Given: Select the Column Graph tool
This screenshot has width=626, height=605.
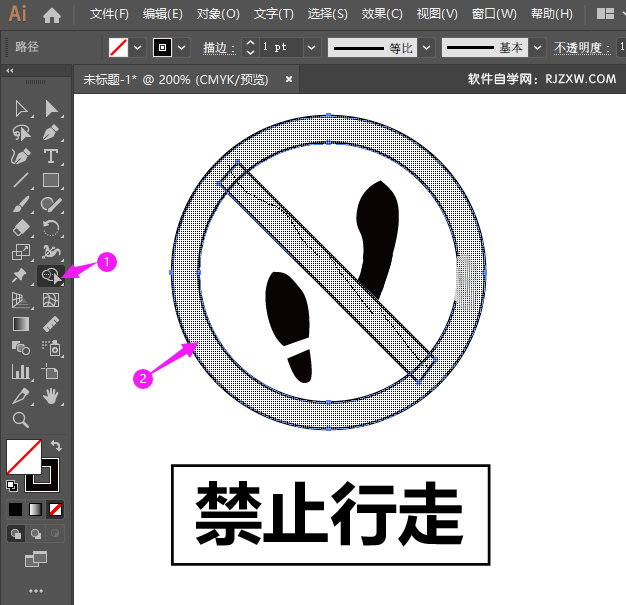Looking at the screenshot, I should [21, 372].
